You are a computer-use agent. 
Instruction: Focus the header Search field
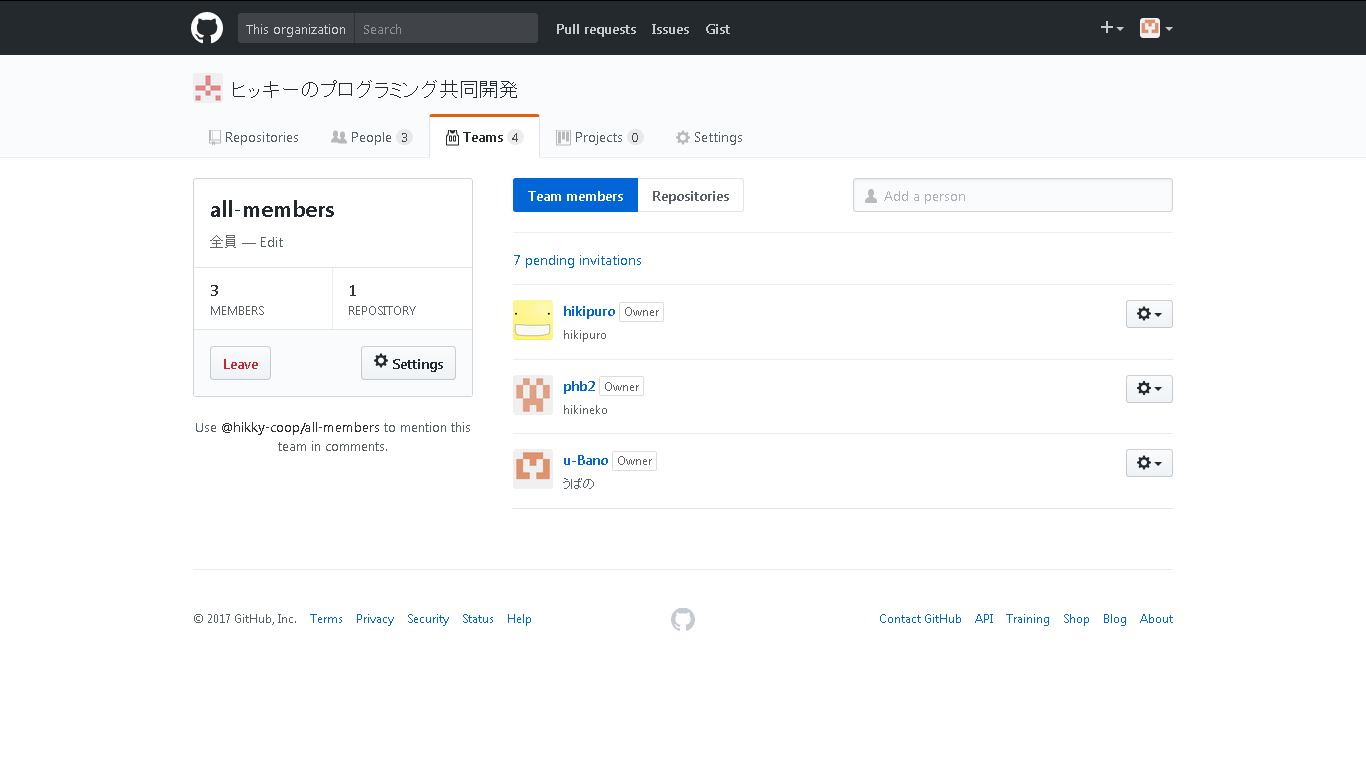tap(446, 29)
